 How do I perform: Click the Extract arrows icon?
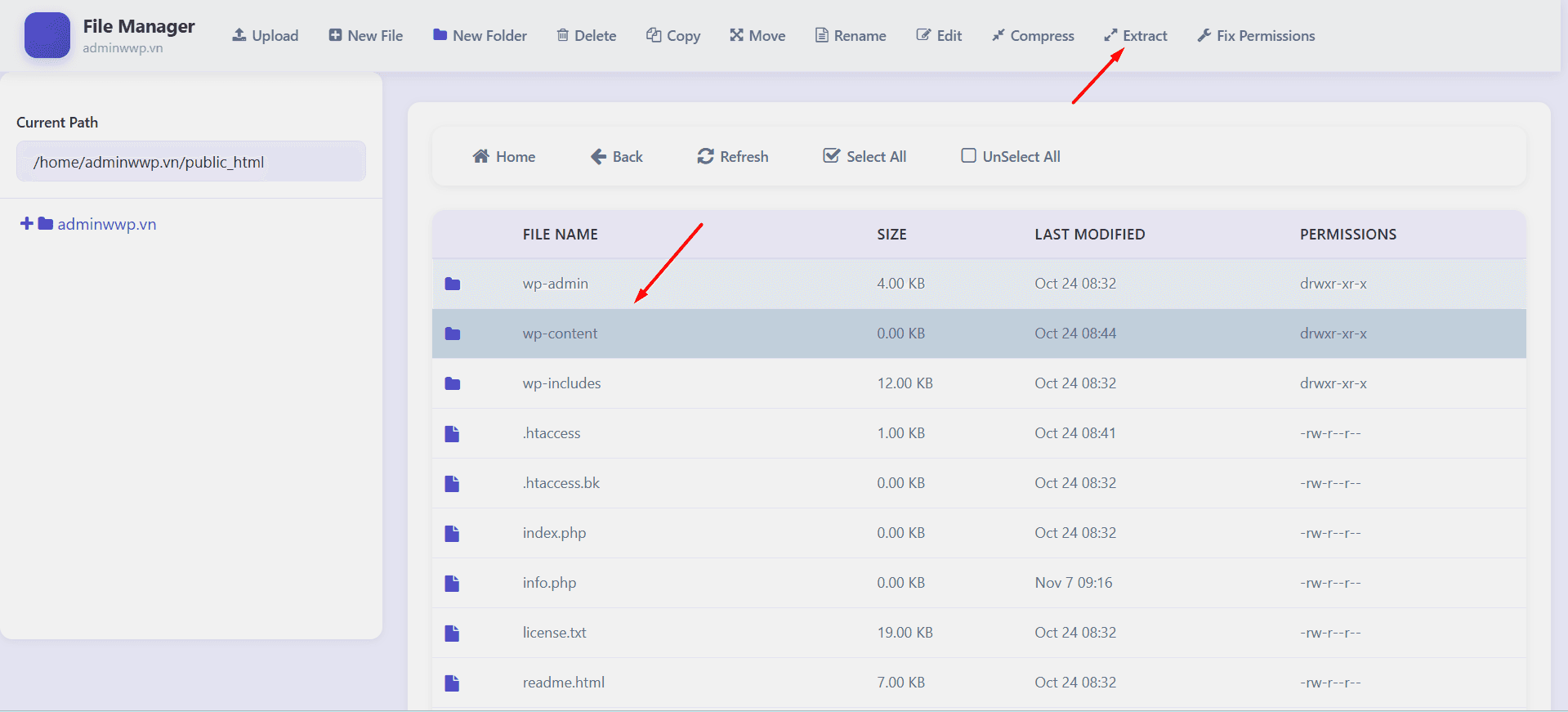(1110, 35)
